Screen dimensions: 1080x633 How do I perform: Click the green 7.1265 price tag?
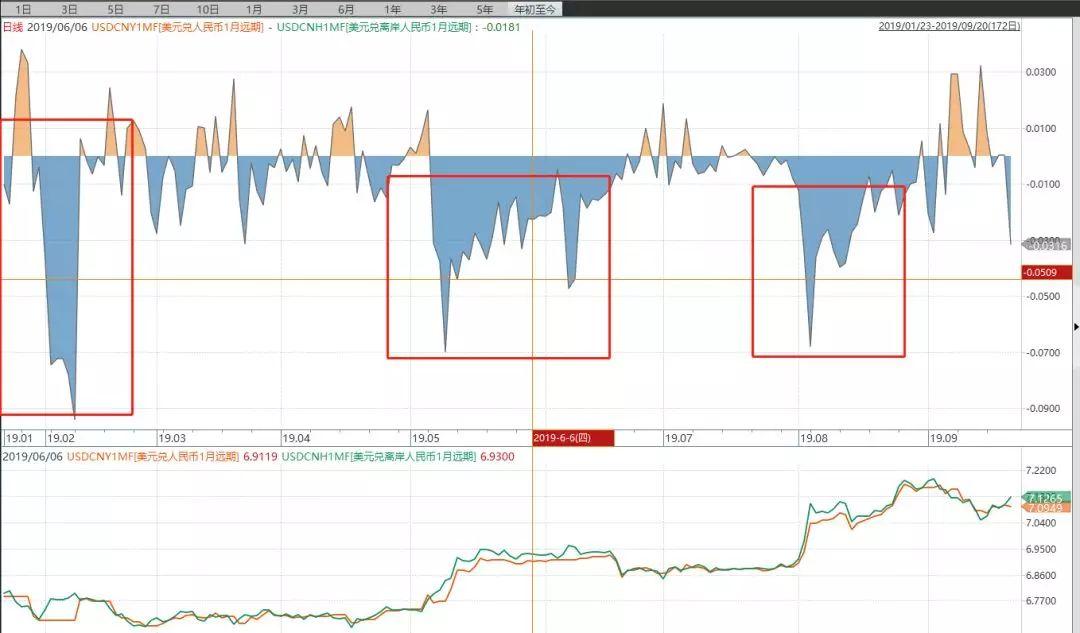click(1048, 497)
